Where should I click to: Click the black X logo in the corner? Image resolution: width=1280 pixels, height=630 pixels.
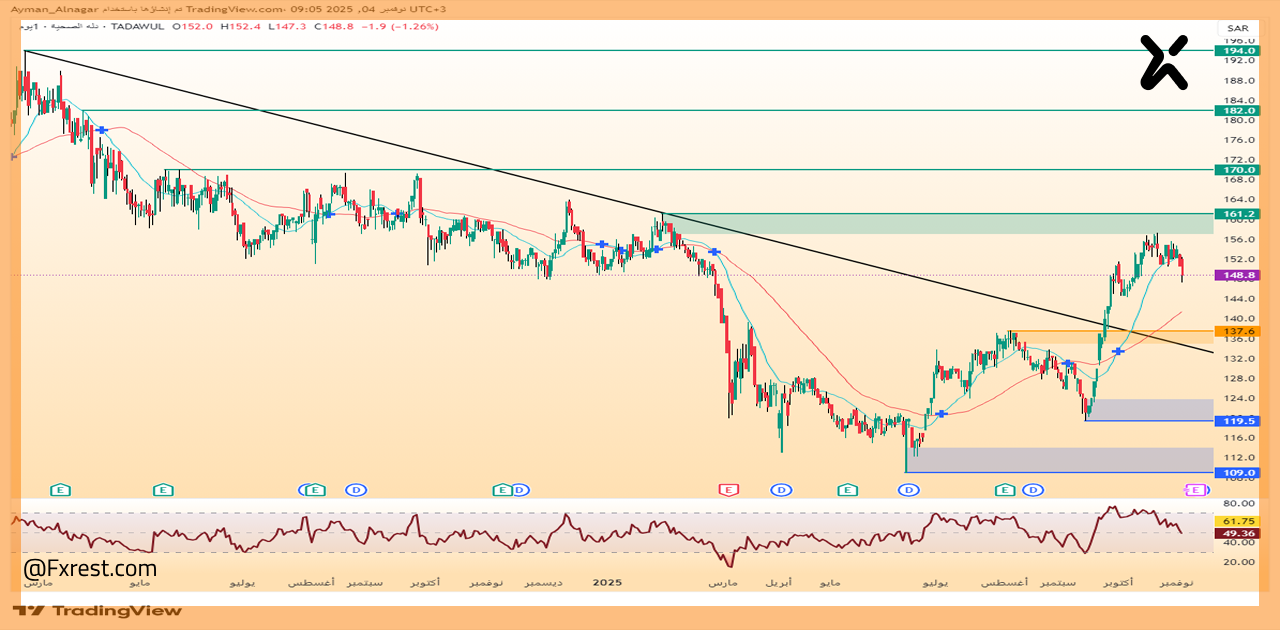click(x=1164, y=62)
